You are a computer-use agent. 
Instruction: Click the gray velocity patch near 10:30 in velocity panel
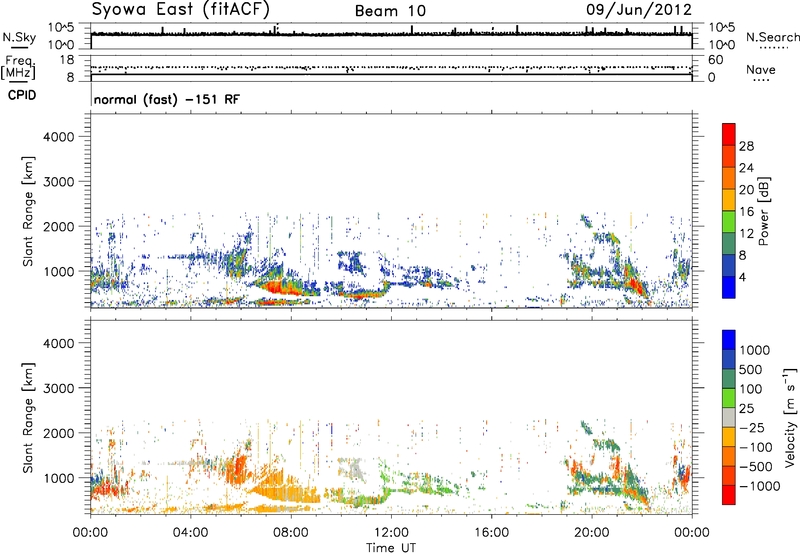coord(352,468)
